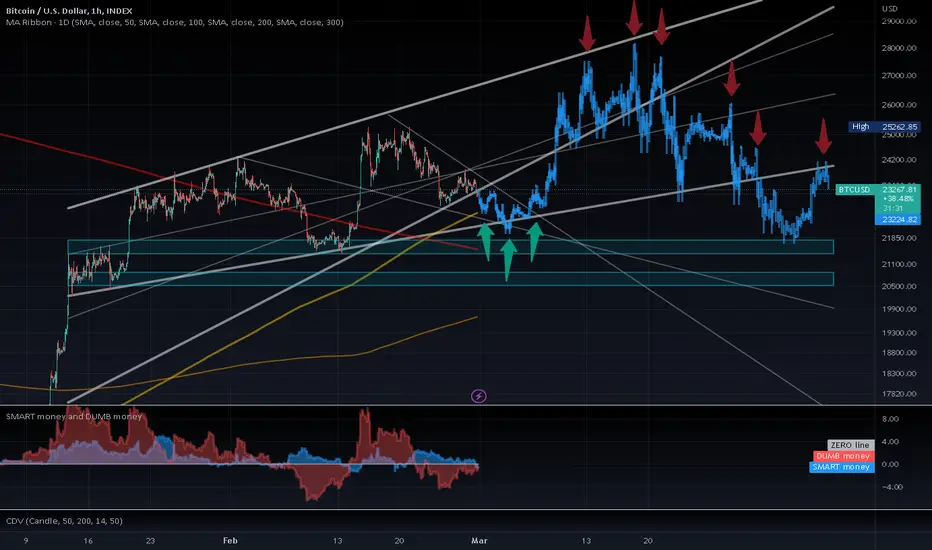Screen dimensions: 932x550
Task: Click the DUMB money red label
Action: (843, 456)
